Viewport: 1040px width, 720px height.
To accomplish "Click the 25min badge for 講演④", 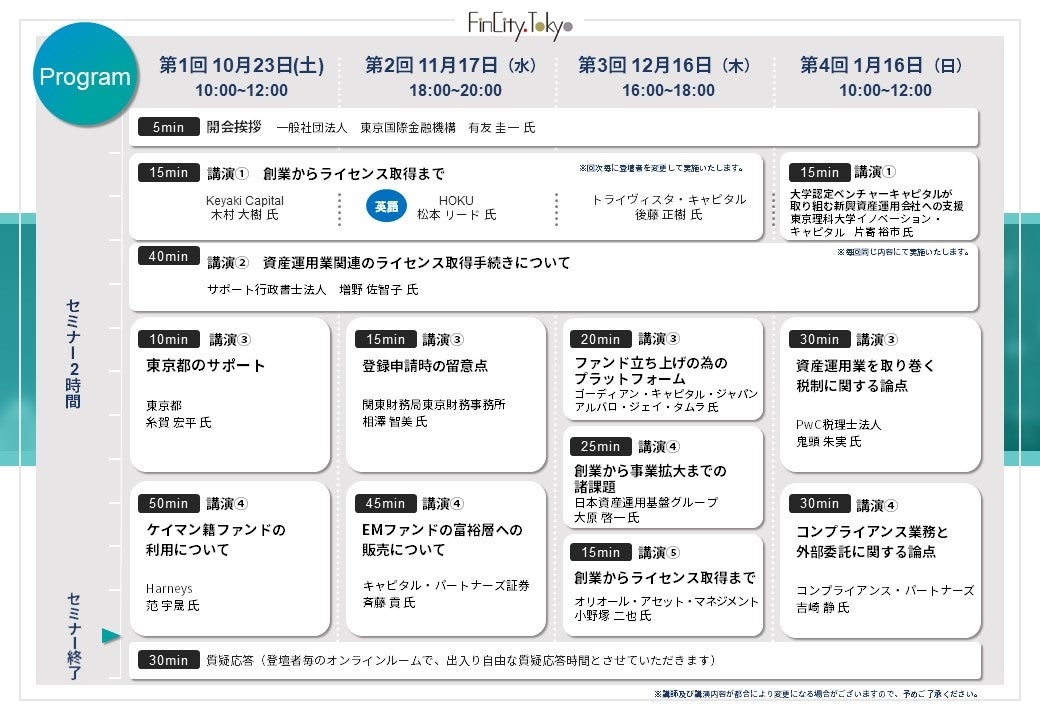I will click(x=600, y=446).
